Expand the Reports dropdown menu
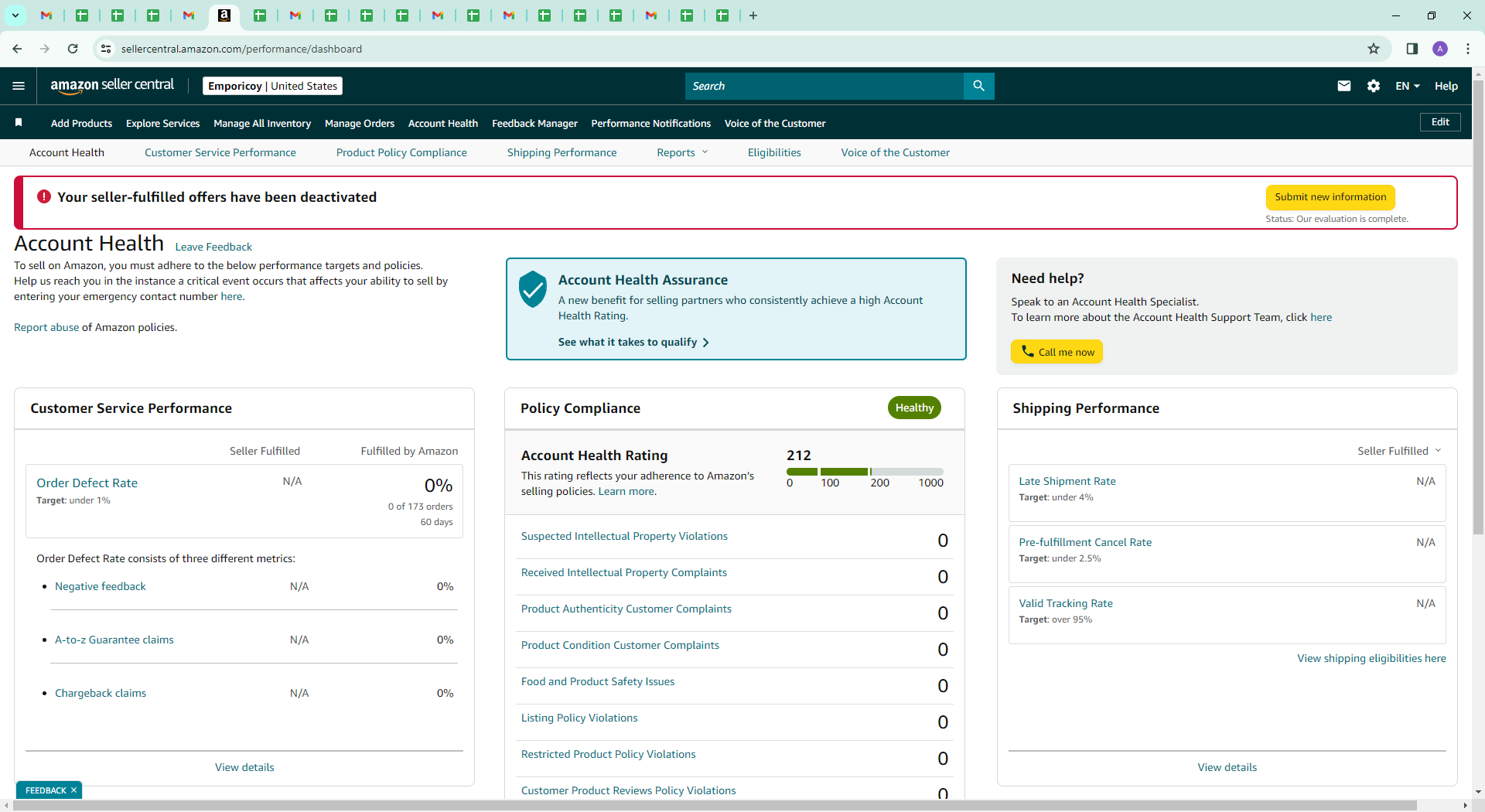The image size is (1485, 812). [682, 152]
